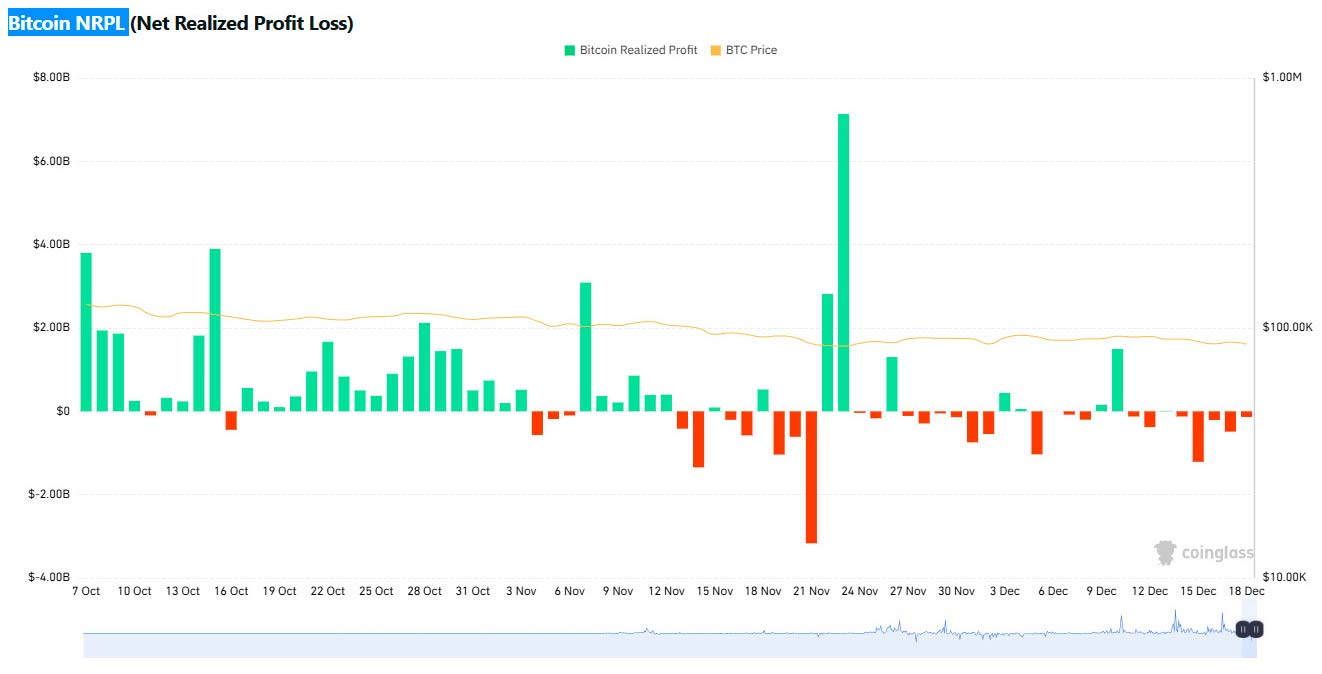Click the 24 Nov x-axis date label
This screenshot has height=674, width=1322.
[x=859, y=591]
